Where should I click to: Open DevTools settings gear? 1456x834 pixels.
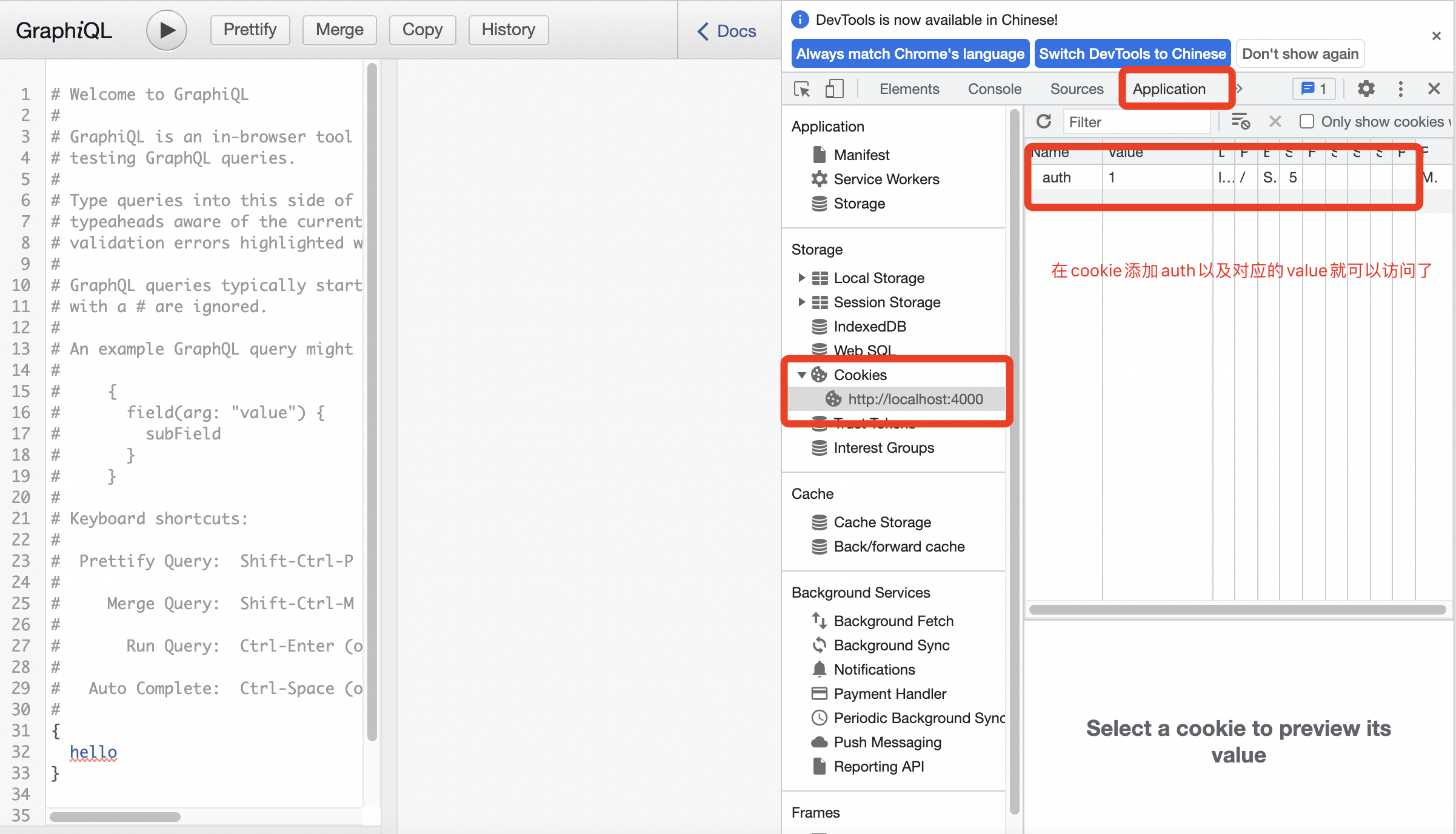point(1366,89)
